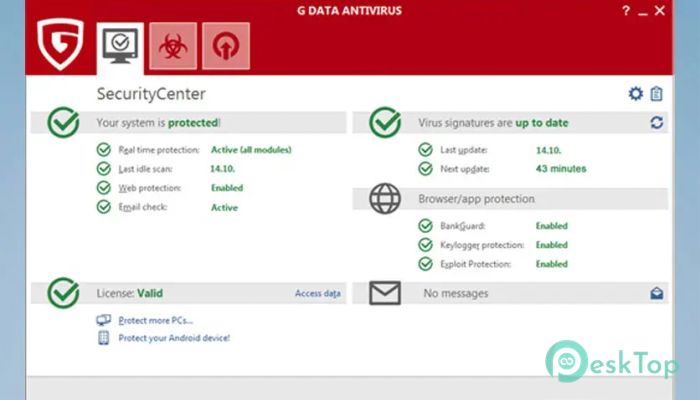Click the Last idle scan check icon

[104, 168]
